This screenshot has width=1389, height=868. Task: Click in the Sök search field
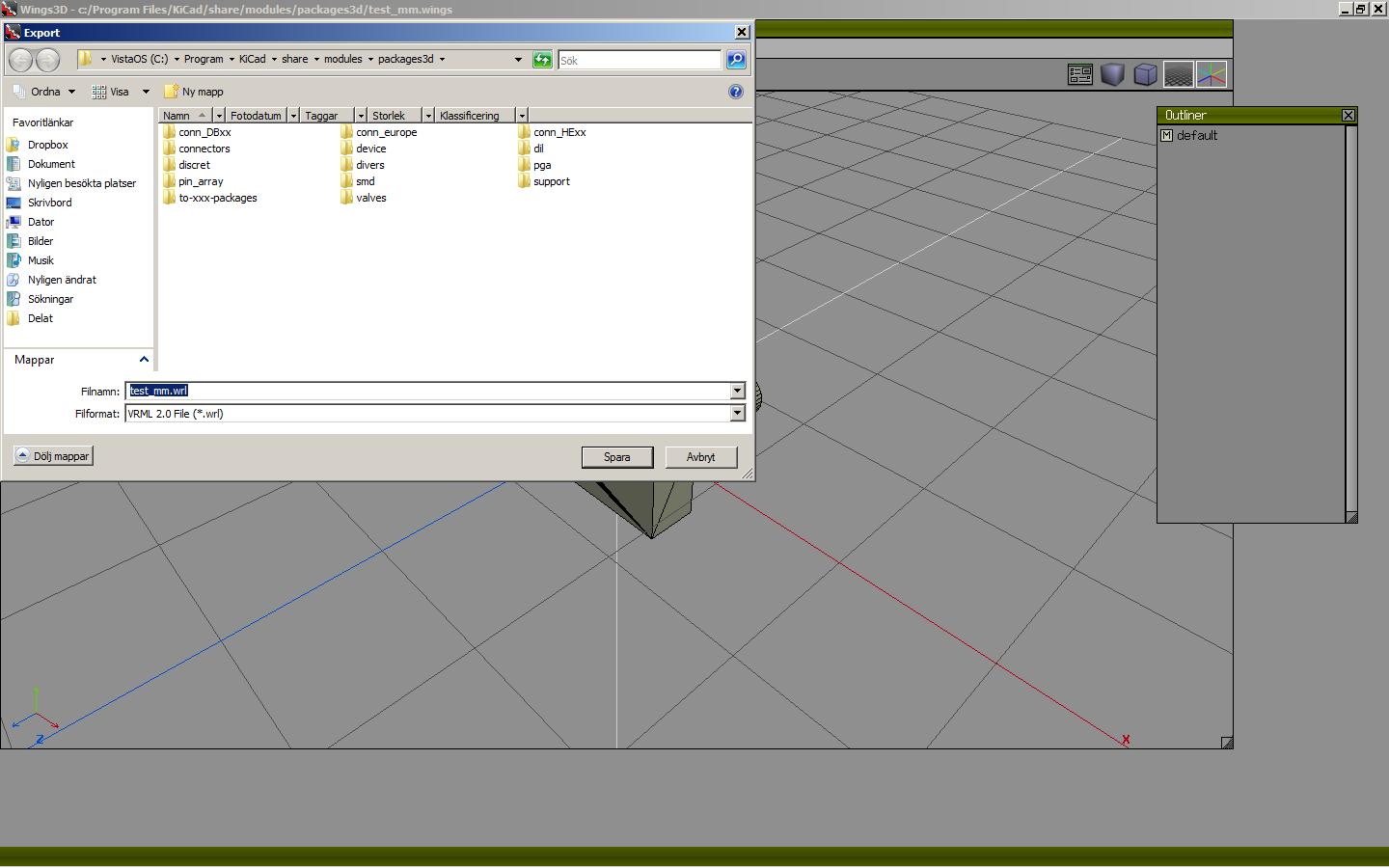tap(639, 60)
